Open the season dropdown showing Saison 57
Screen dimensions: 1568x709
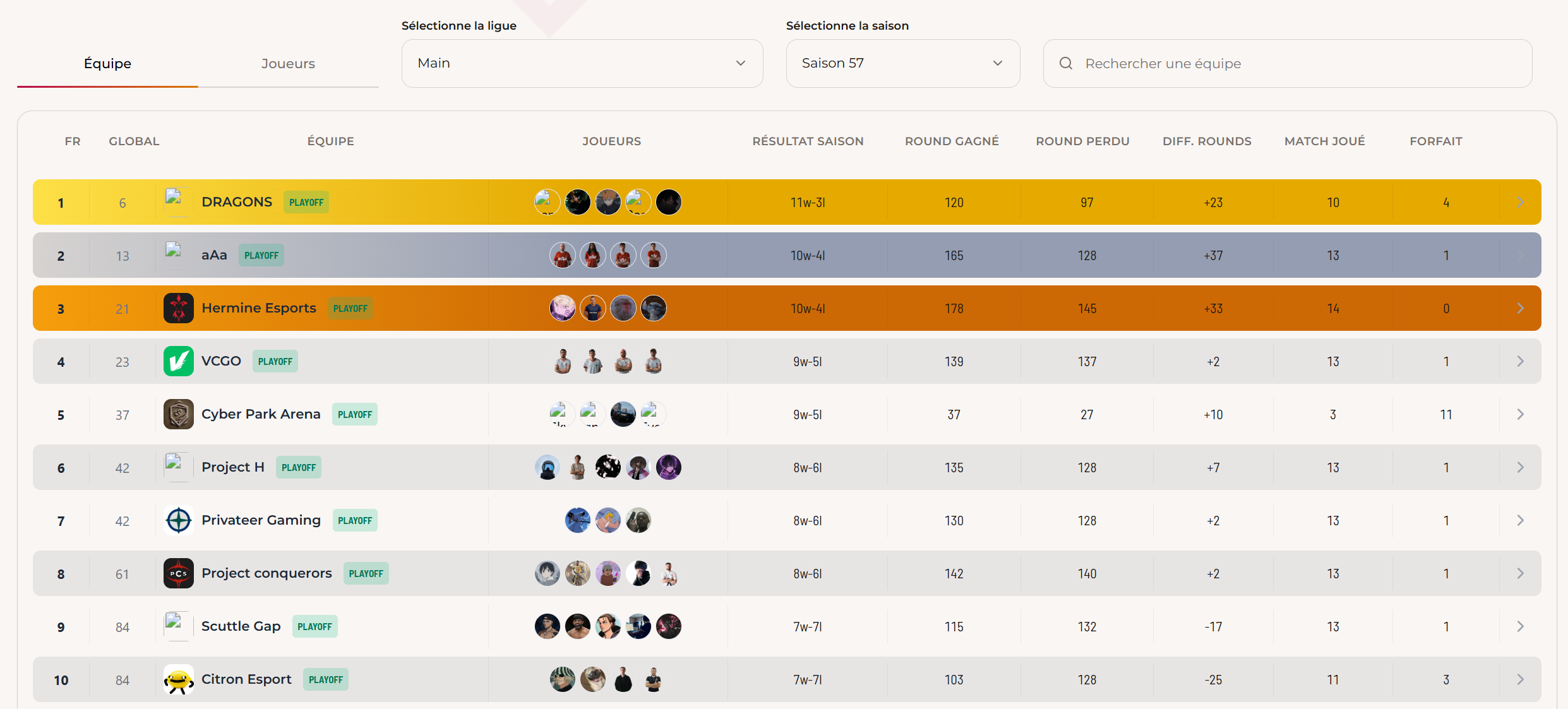pyautogui.click(x=902, y=63)
